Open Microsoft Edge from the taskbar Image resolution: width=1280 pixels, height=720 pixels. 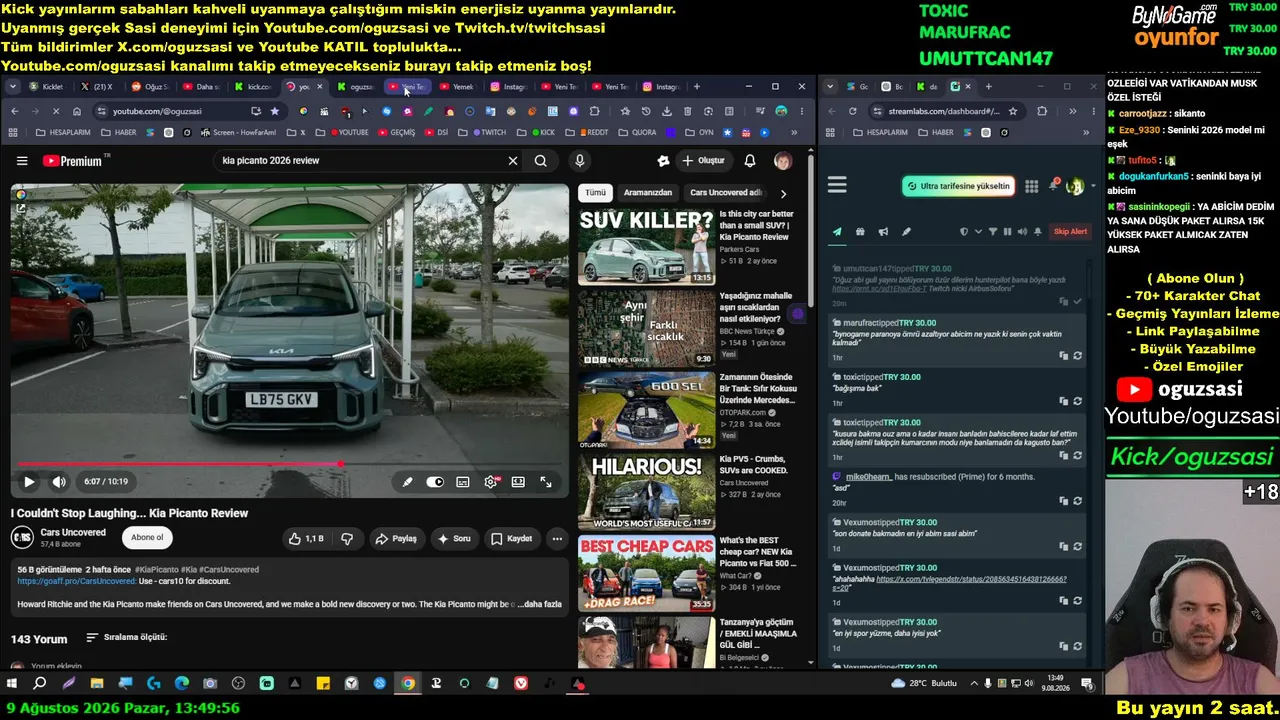[182, 684]
